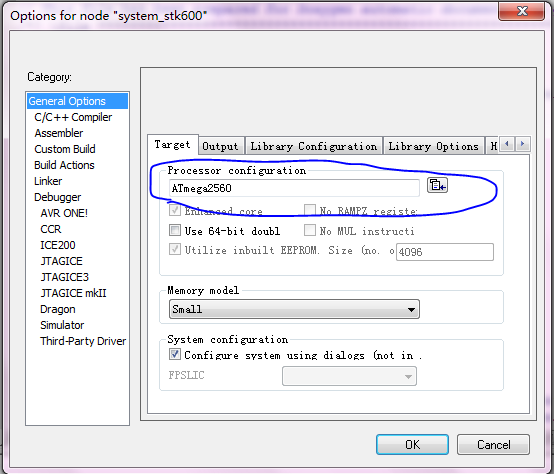Viewport: 554px width, 474px height.
Task: Click the ATmega2560 processor field
Action: click(294, 188)
